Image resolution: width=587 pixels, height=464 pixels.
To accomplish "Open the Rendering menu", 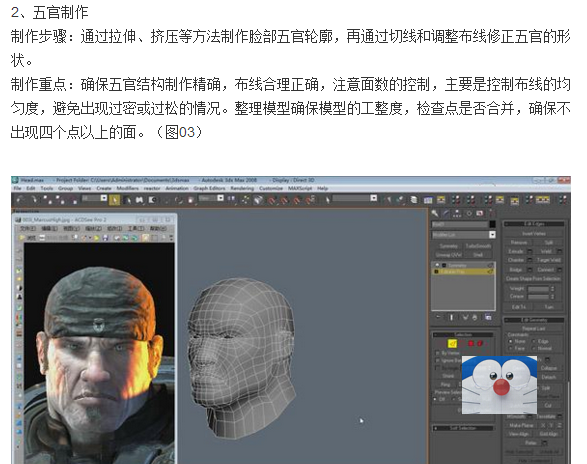I will click(242, 188).
